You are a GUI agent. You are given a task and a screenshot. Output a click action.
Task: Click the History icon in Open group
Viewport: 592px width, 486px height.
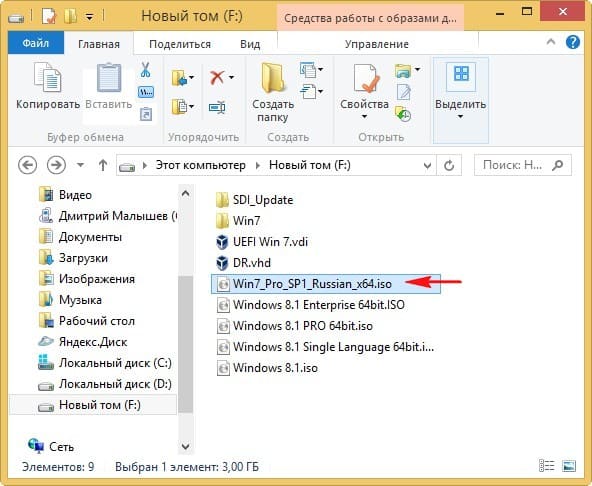pos(403,114)
